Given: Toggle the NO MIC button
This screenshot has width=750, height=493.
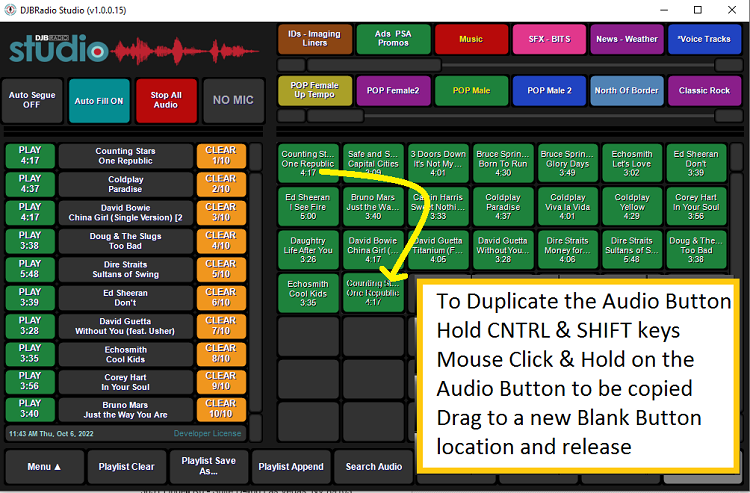Looking at the screenshot, I should tap(233, 100).
